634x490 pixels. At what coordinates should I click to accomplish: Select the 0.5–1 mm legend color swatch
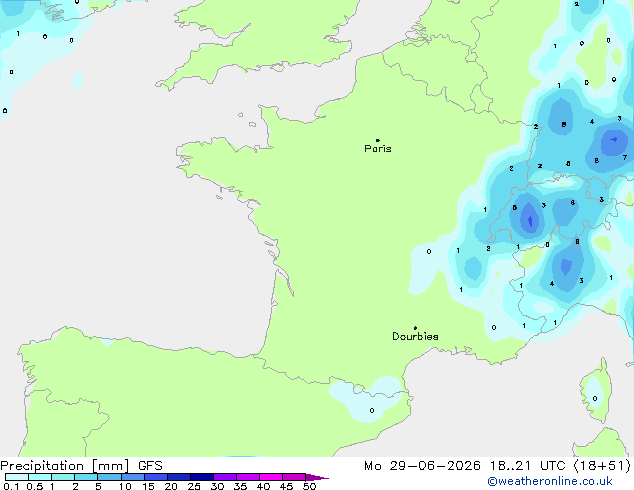(x=40, y=477)
